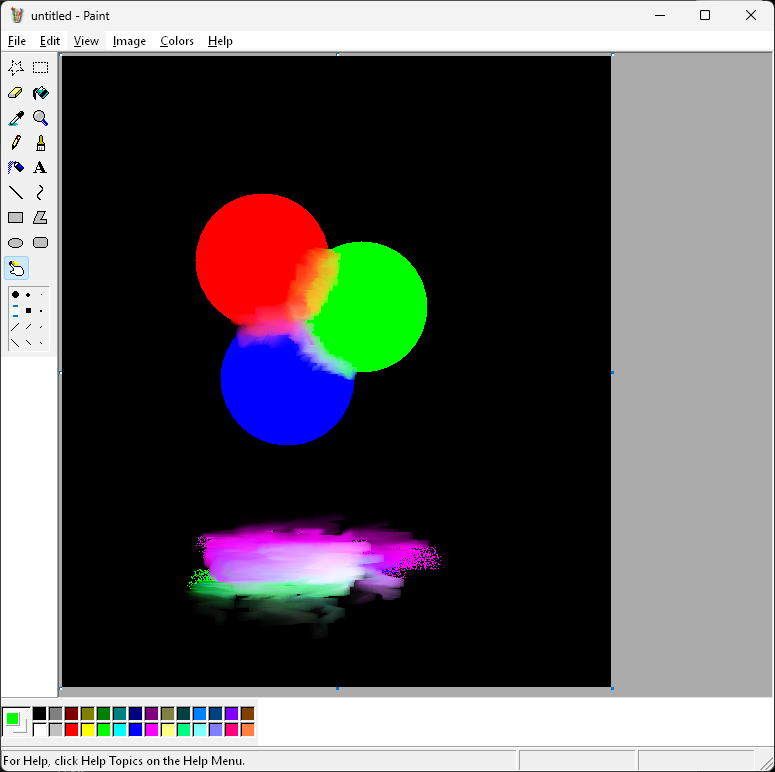775x772 pixels.
Task: Pick the dark gray color swatch
Action: (55, 713)
